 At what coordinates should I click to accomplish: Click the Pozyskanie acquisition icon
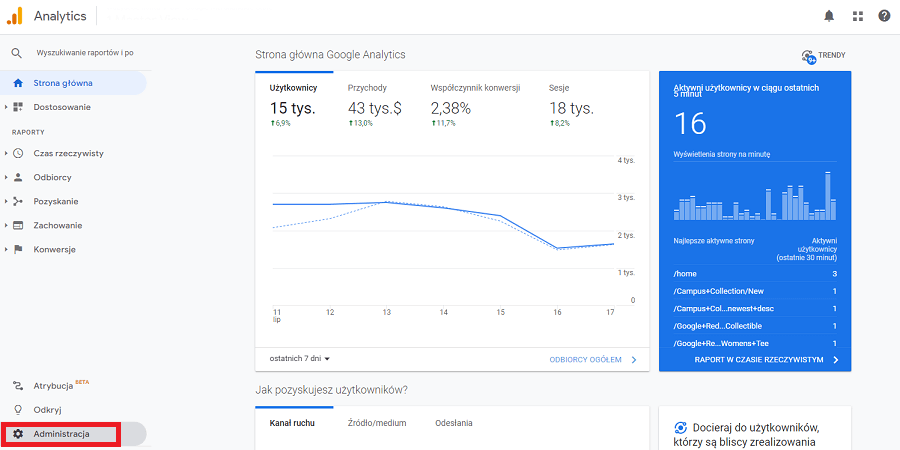(18, 201)
